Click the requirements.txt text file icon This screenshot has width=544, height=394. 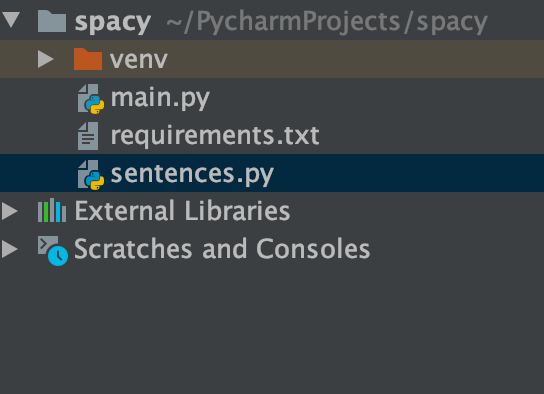pos(88,136)
